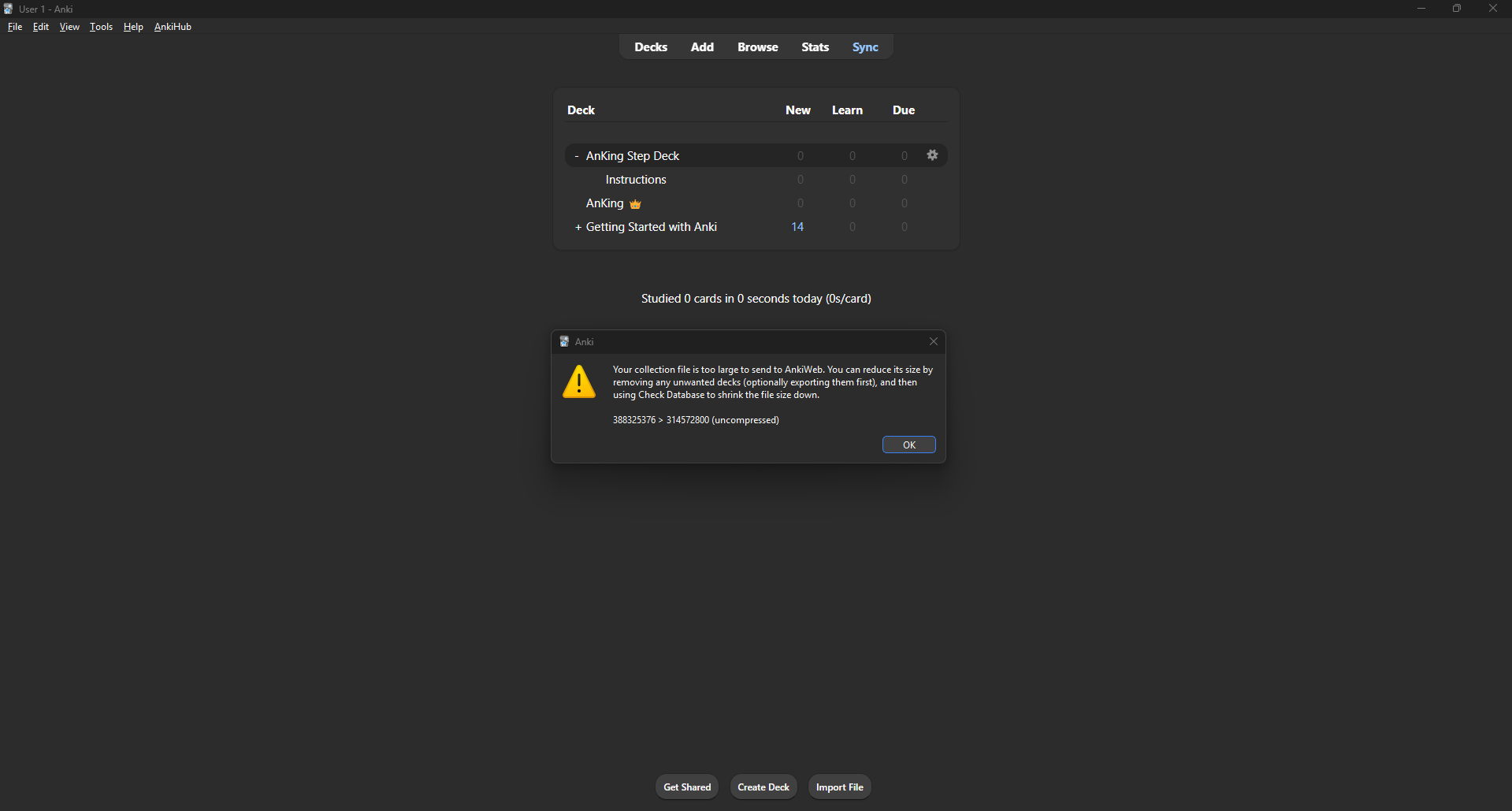1512x811 pixels.
Task: Click the Anki app icon in title bar
Action: click(9, 9)
